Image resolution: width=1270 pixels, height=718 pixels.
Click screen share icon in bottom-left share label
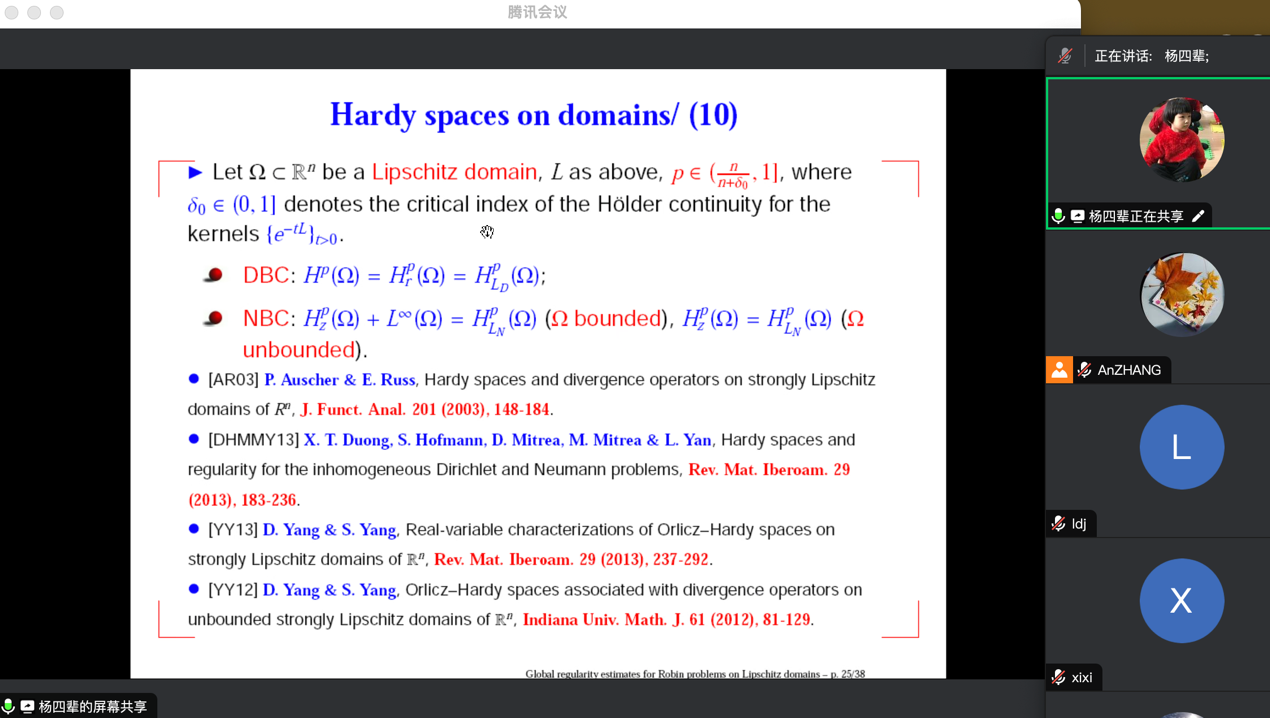point(27,707)
